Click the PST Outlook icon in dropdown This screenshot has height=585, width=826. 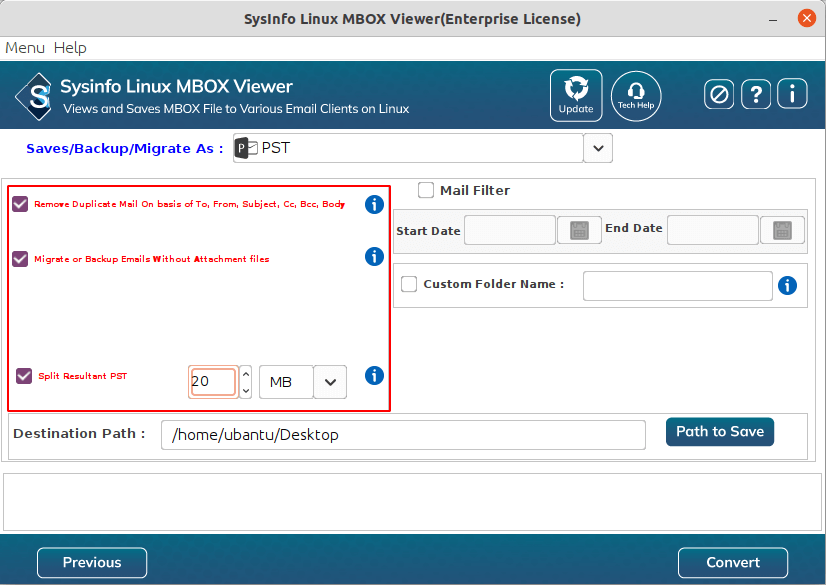pos(246,148)
